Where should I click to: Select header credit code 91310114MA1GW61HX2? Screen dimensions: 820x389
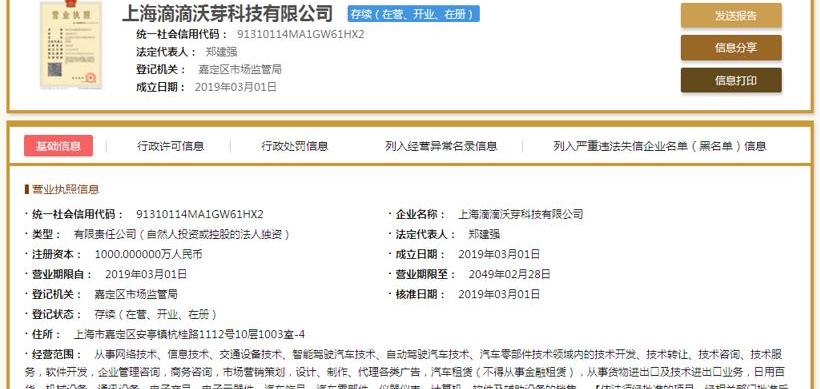pos(300,35)
